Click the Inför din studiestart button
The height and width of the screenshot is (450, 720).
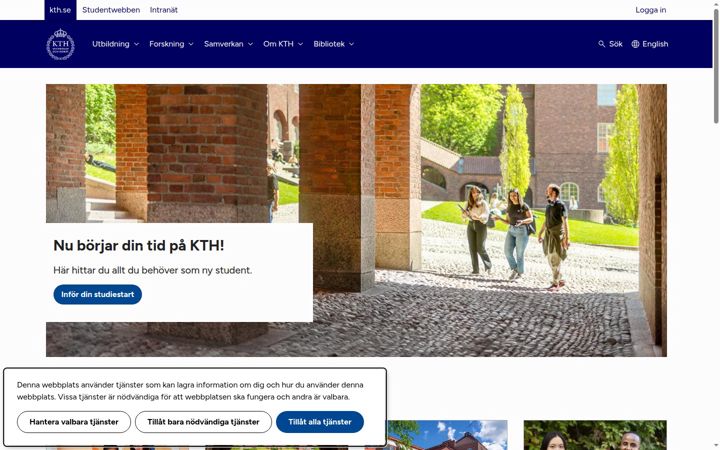click(x=98, y=294)
